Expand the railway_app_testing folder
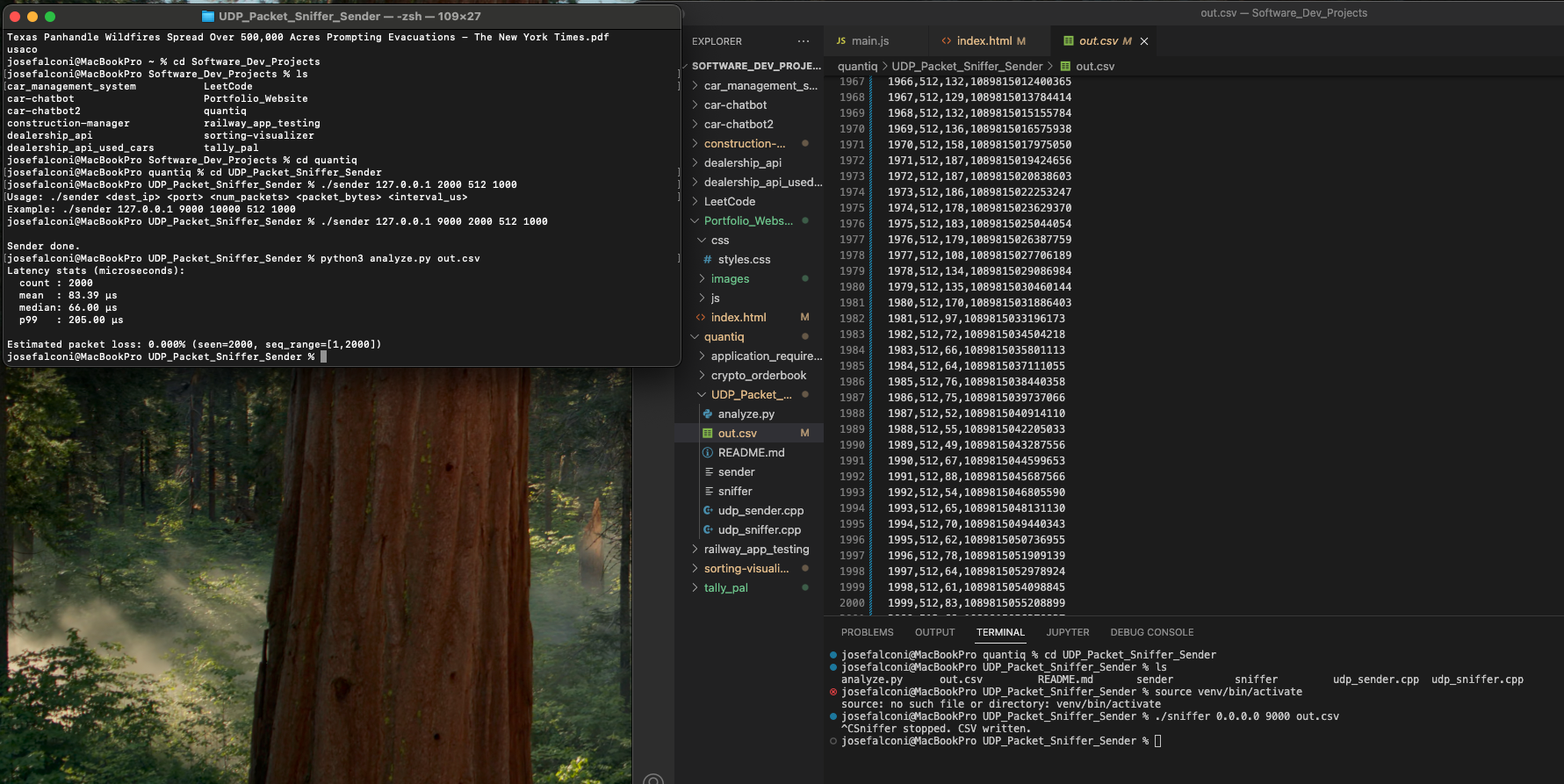Image resolution: width=1564 pixels, height=784 pixels. point(696,549)
